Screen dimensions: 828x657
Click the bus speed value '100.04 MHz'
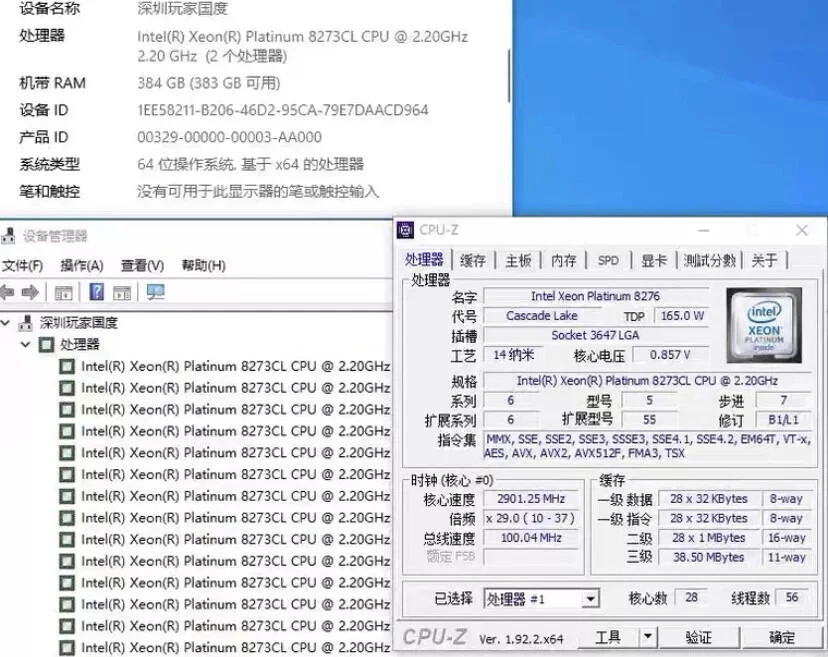coord(531,538)
